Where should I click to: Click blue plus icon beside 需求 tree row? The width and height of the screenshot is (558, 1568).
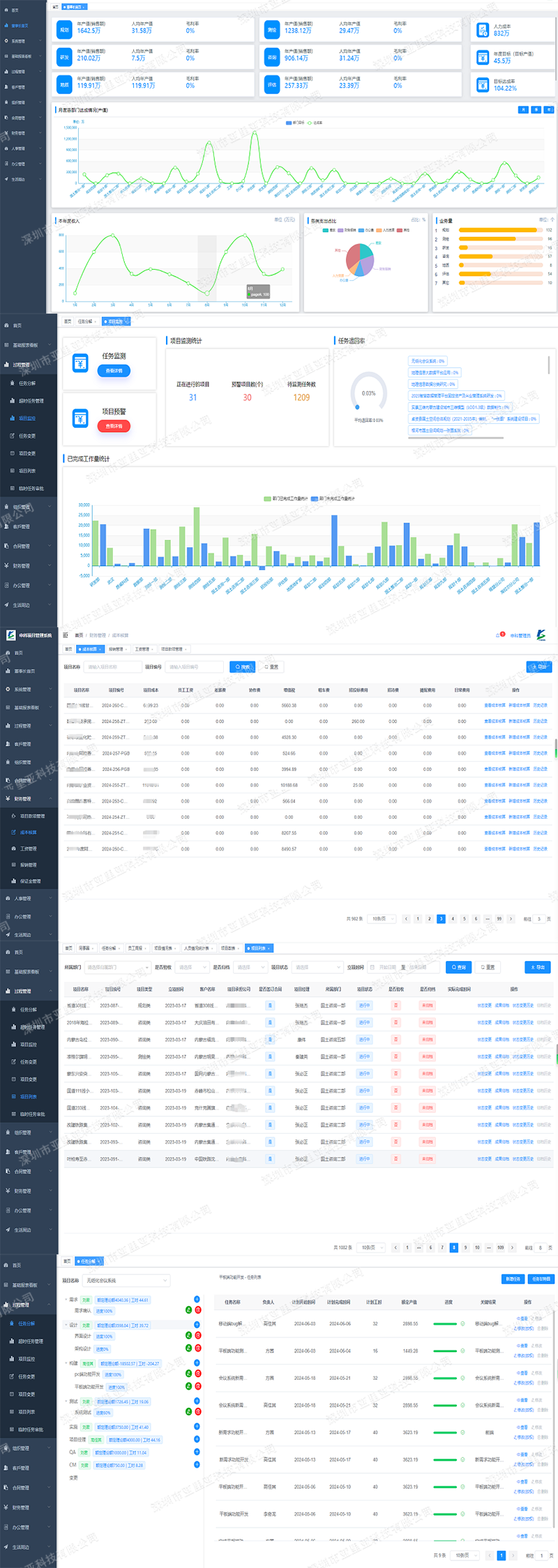click(197, 1299)
